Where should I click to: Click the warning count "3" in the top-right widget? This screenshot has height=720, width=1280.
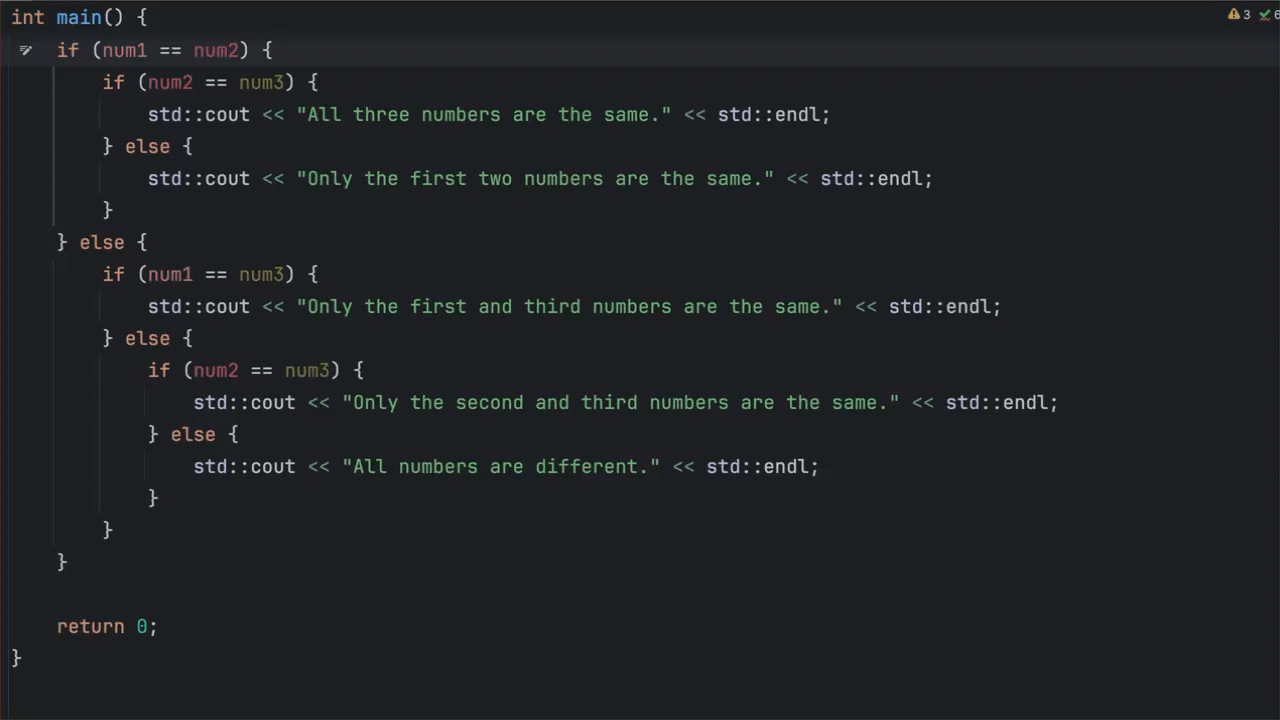tap(1246, 13)
